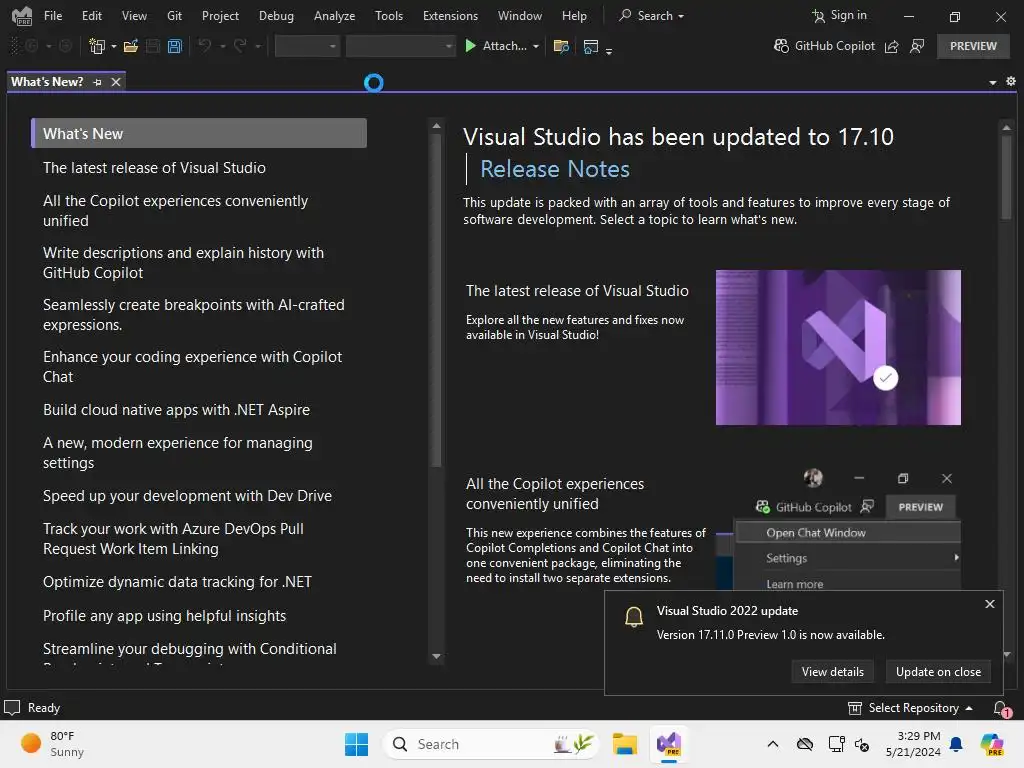
Task: Open the Debug menu
Action: pyautogui.click(x=276, y=16)
